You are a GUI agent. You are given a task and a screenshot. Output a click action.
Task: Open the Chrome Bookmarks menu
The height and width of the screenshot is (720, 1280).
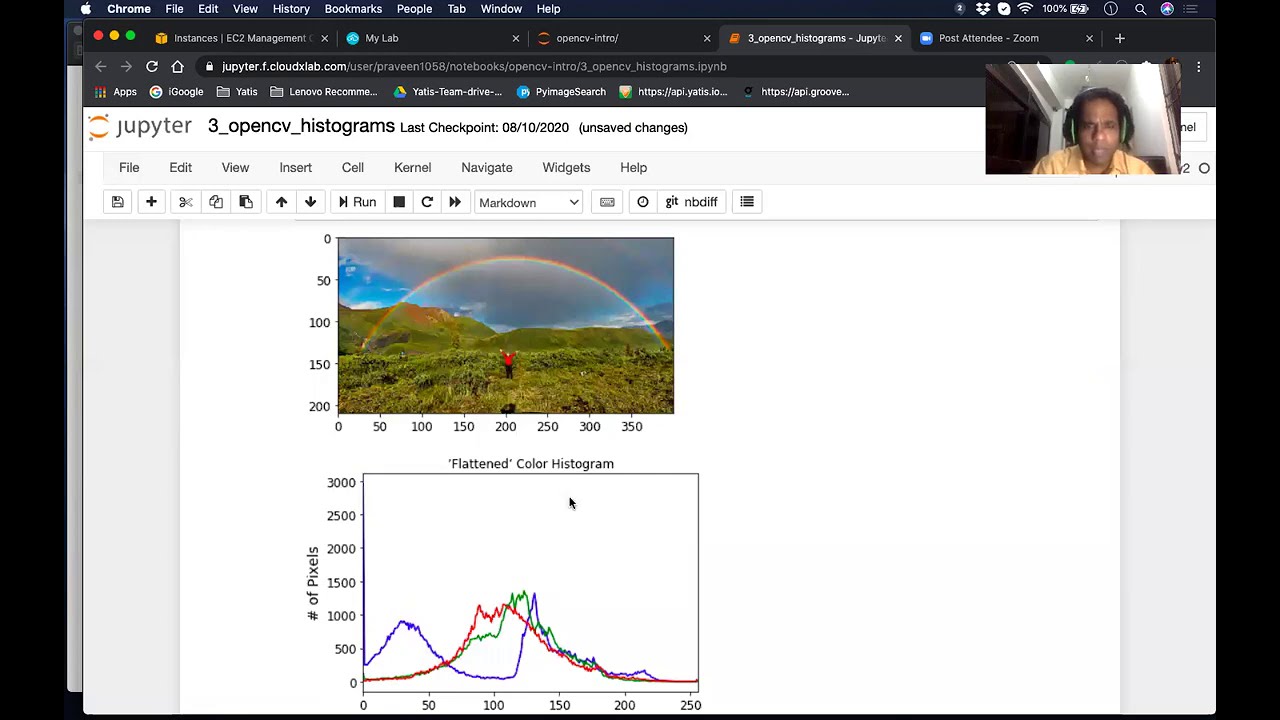pos(353,9)
